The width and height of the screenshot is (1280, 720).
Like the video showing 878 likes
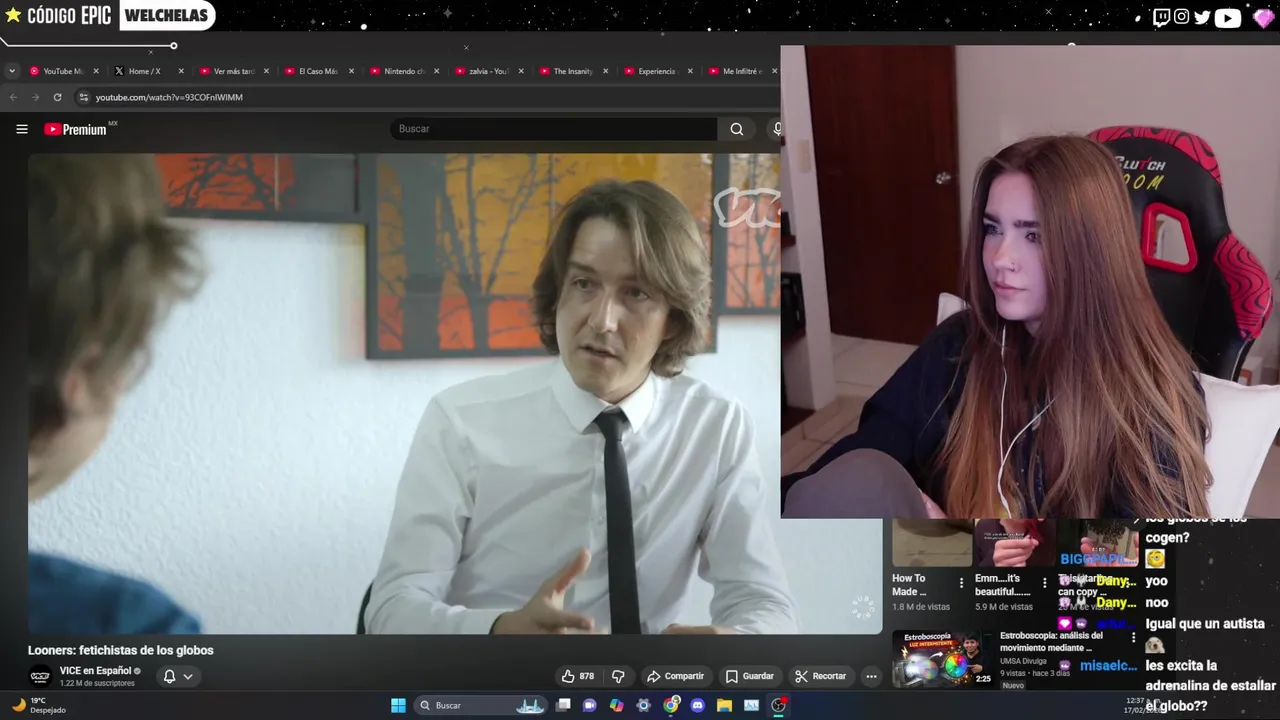[578, 676]
